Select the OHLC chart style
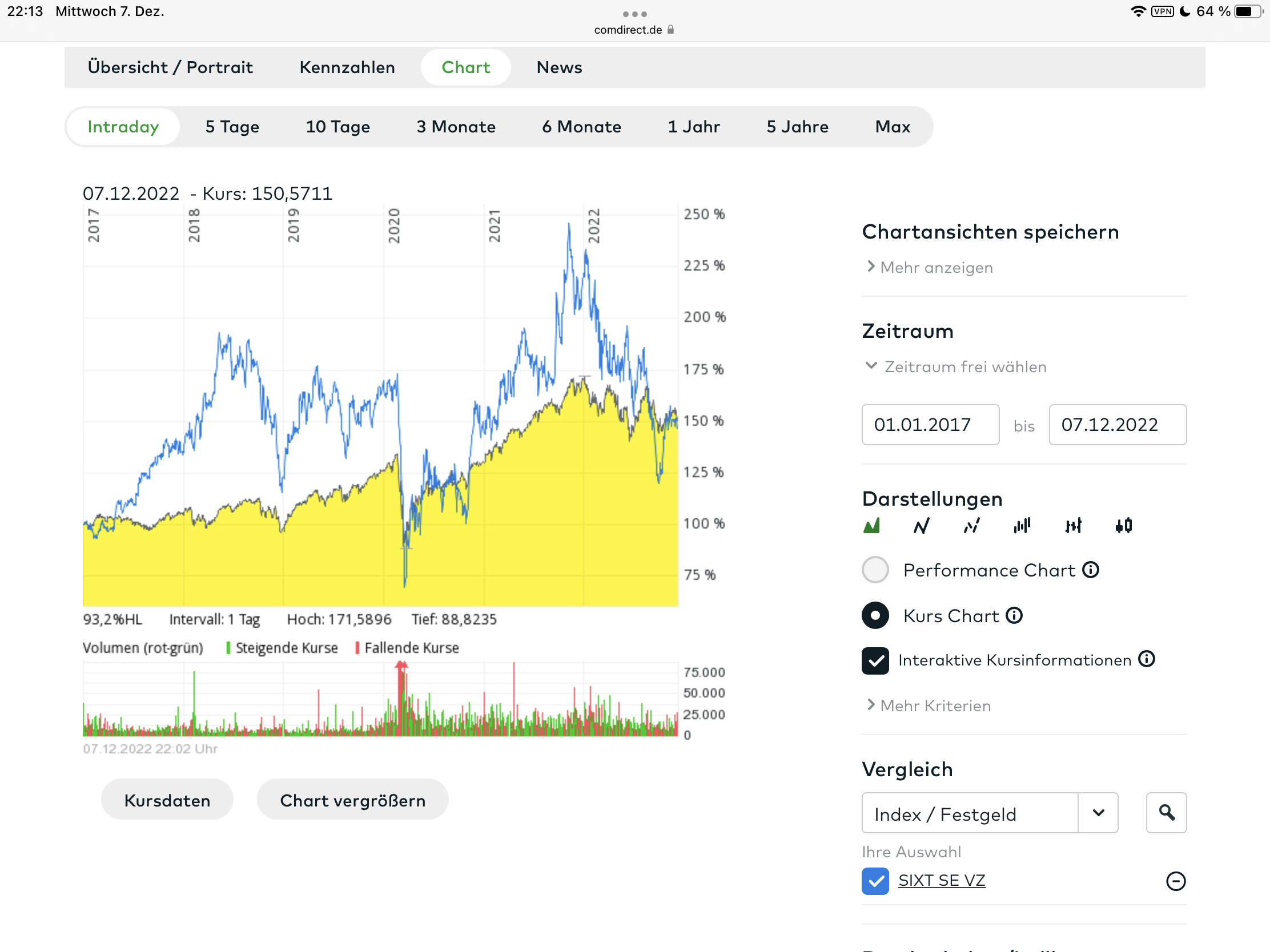This screenshot has width=1270, height=952. point(1073,526)
